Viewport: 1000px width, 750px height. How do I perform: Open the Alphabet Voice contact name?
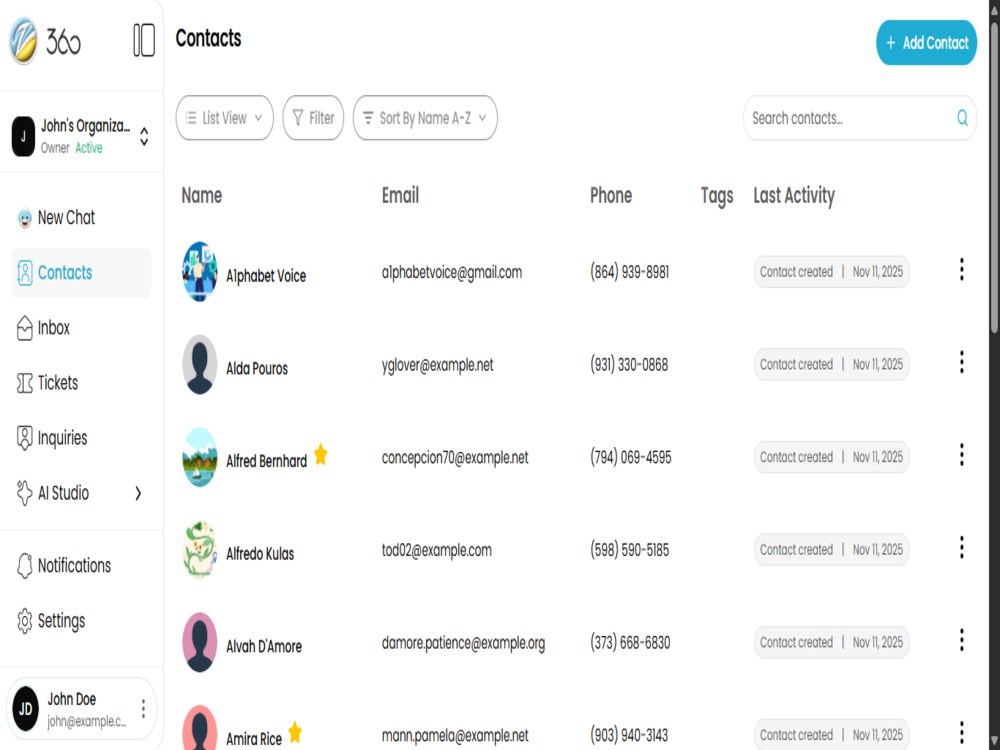266,276
